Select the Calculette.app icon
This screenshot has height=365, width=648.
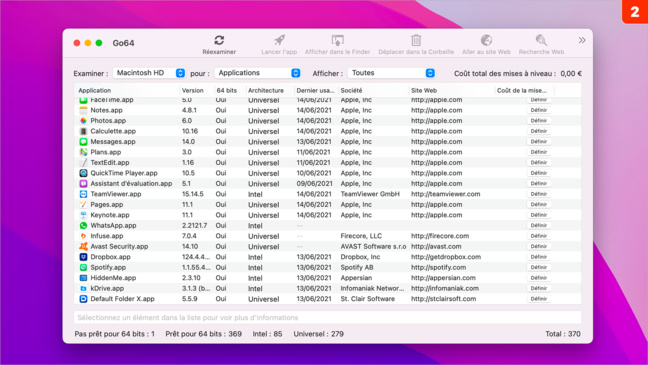tap(83, 131)
